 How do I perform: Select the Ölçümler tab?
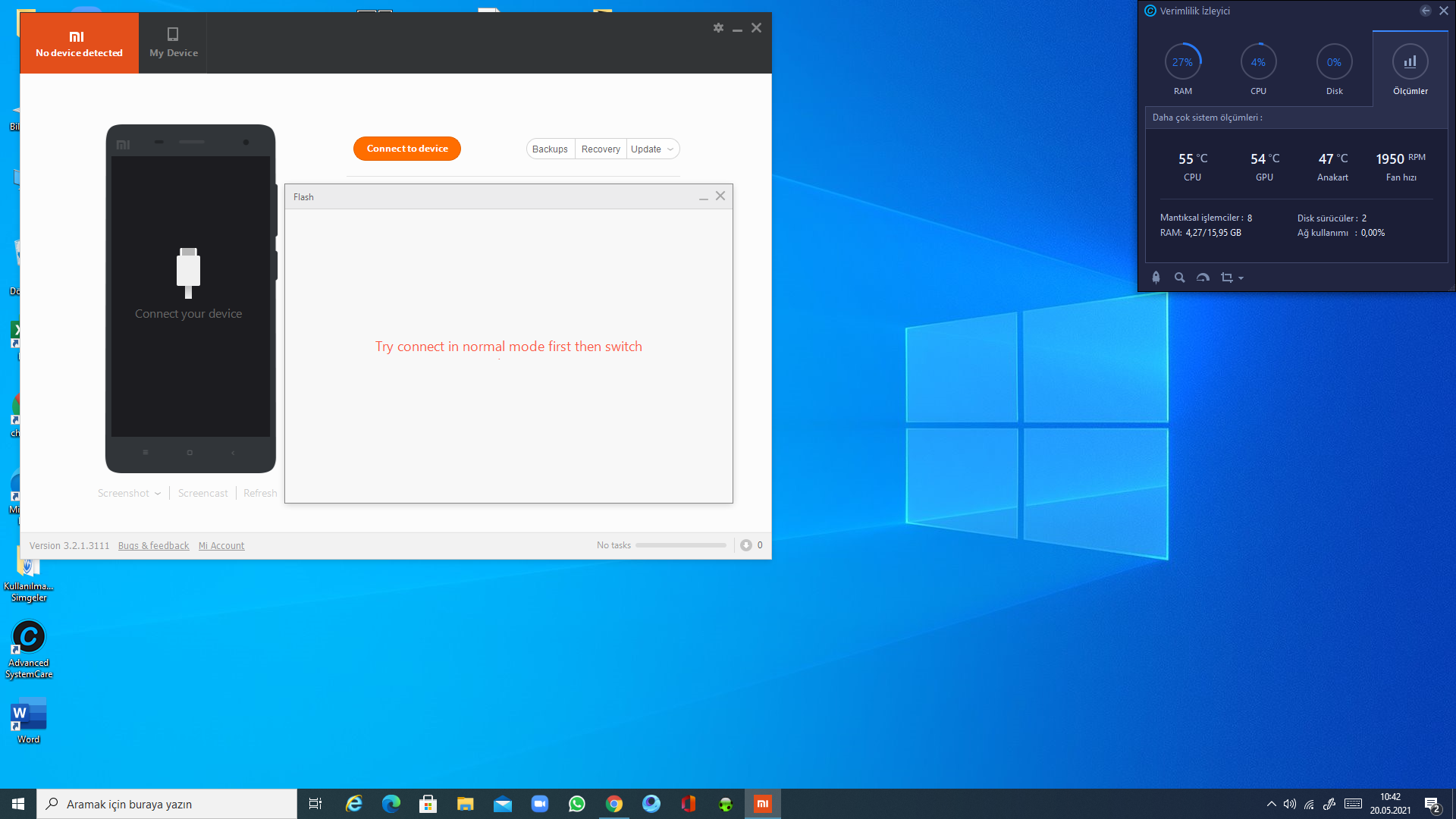(1410, 68)
